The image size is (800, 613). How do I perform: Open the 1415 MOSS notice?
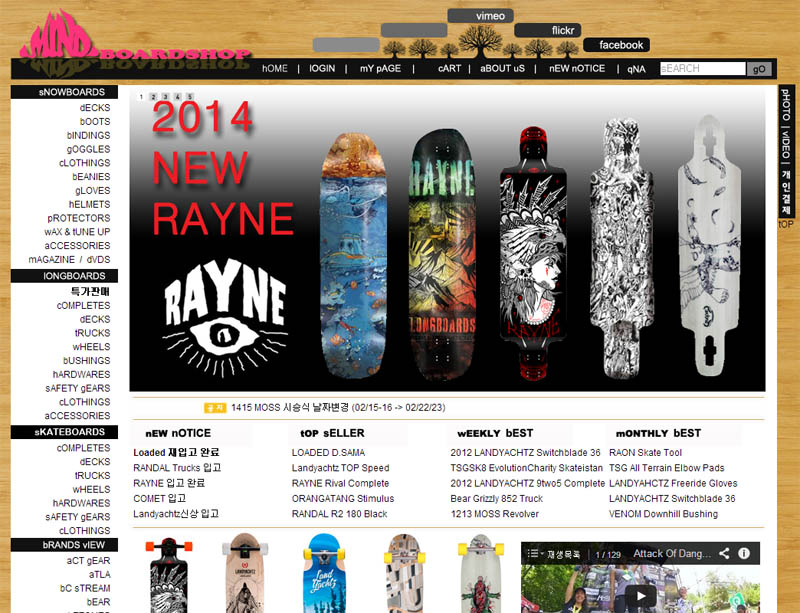338,407
